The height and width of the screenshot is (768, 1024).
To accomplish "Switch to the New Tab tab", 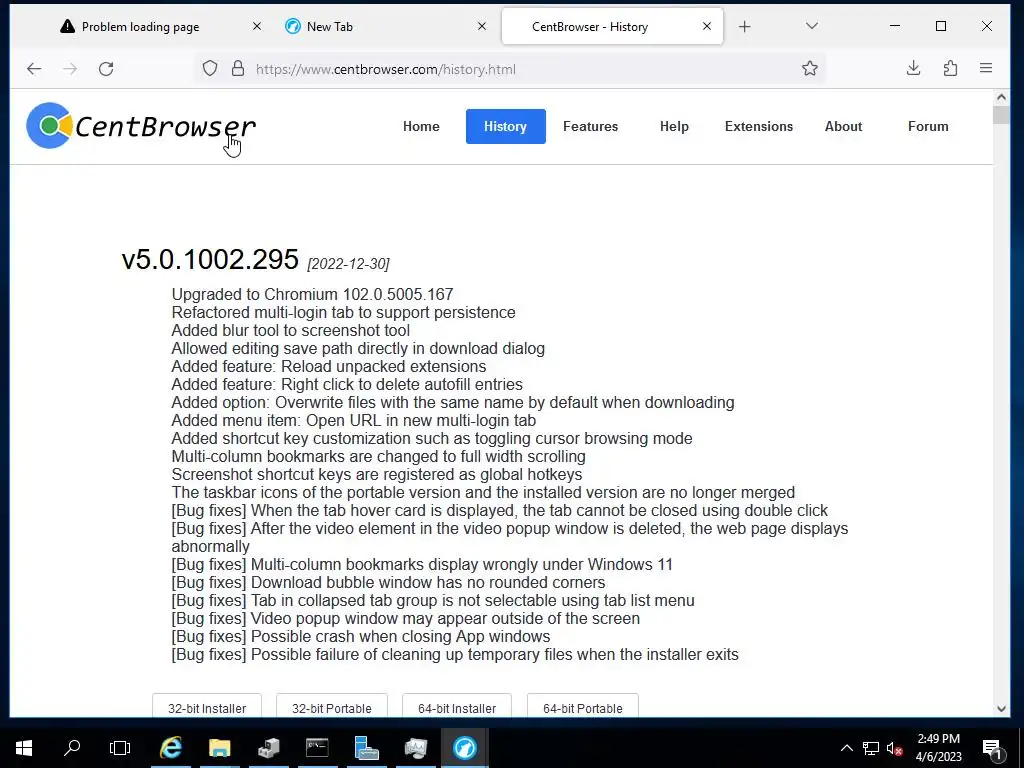I will point(387,27).
